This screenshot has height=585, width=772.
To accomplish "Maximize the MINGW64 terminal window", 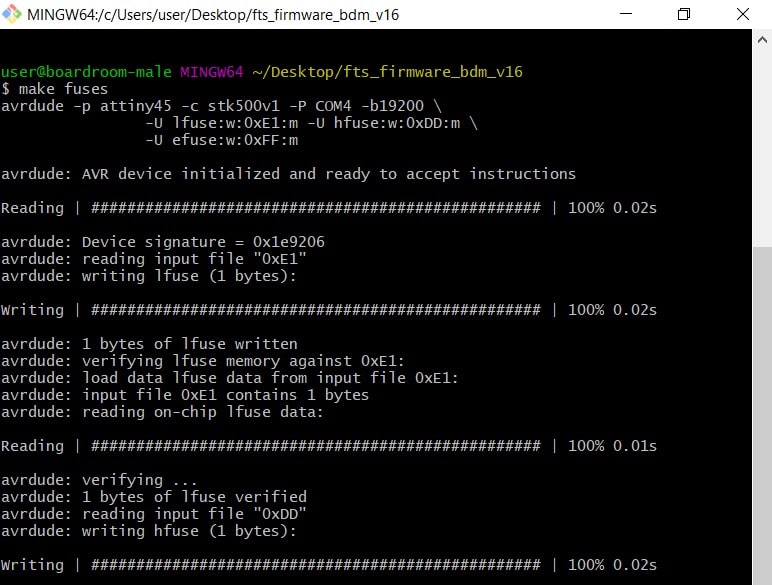I will 684,14.
